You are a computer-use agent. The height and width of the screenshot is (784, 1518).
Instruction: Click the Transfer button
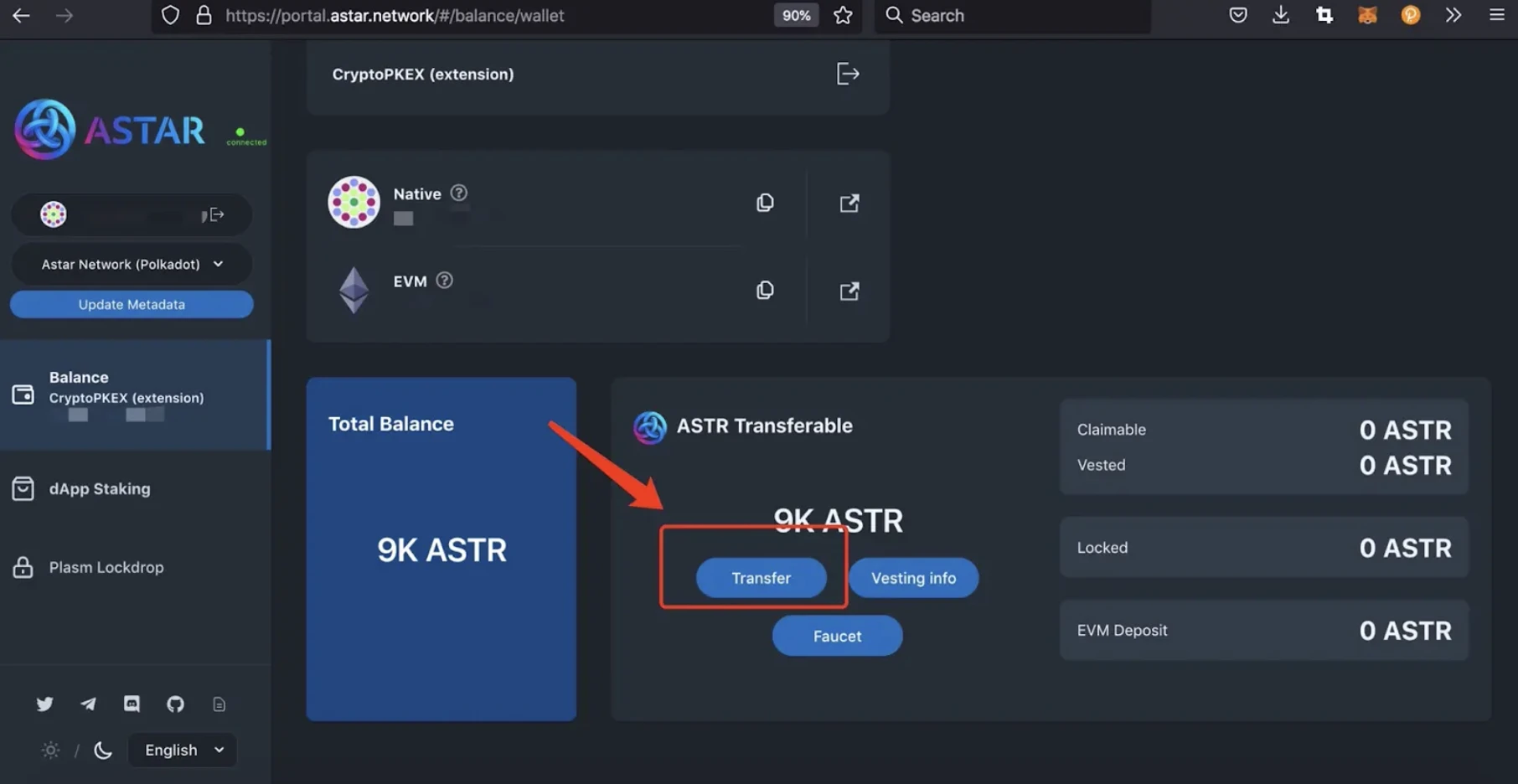coord(761,578)
